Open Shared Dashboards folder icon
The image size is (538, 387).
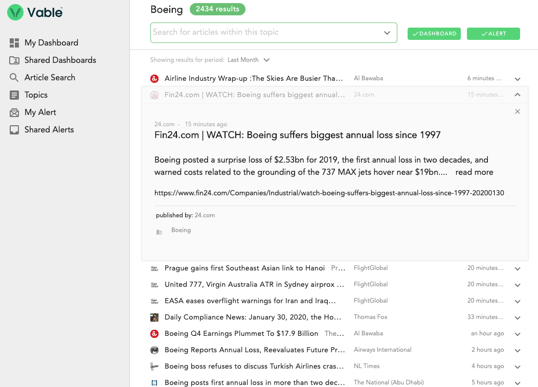(14, 60)
